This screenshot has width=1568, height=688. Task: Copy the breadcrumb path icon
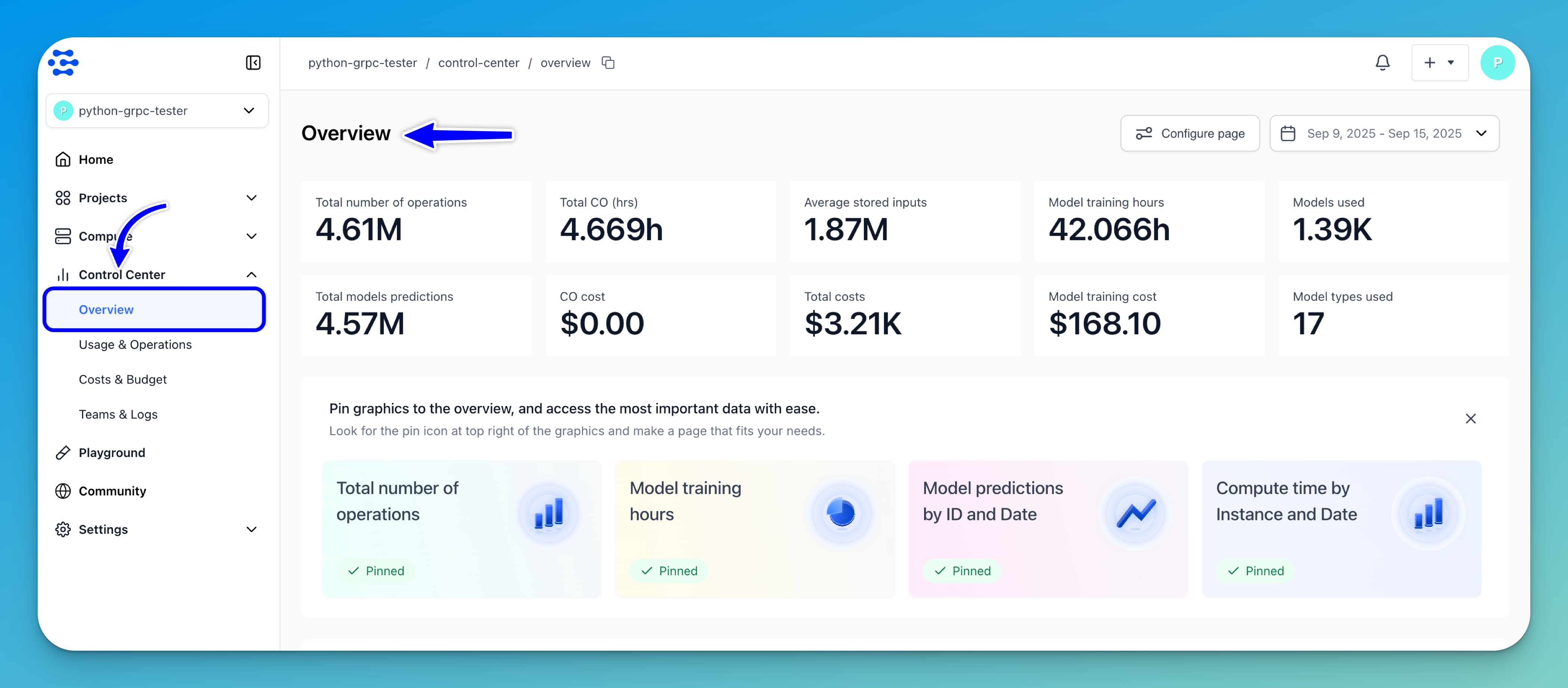click(x=608, y=63)
